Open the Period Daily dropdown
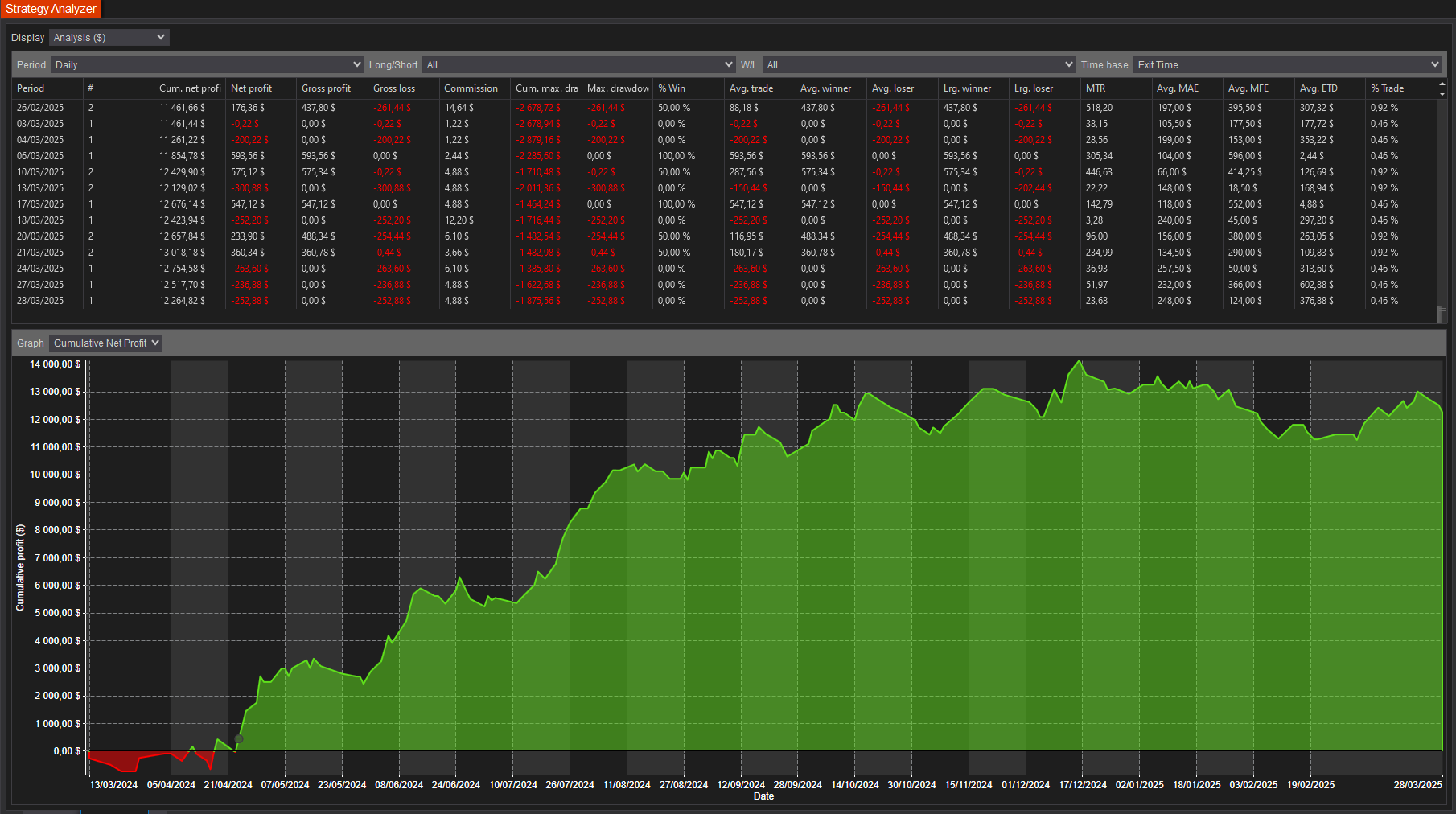 207,65
